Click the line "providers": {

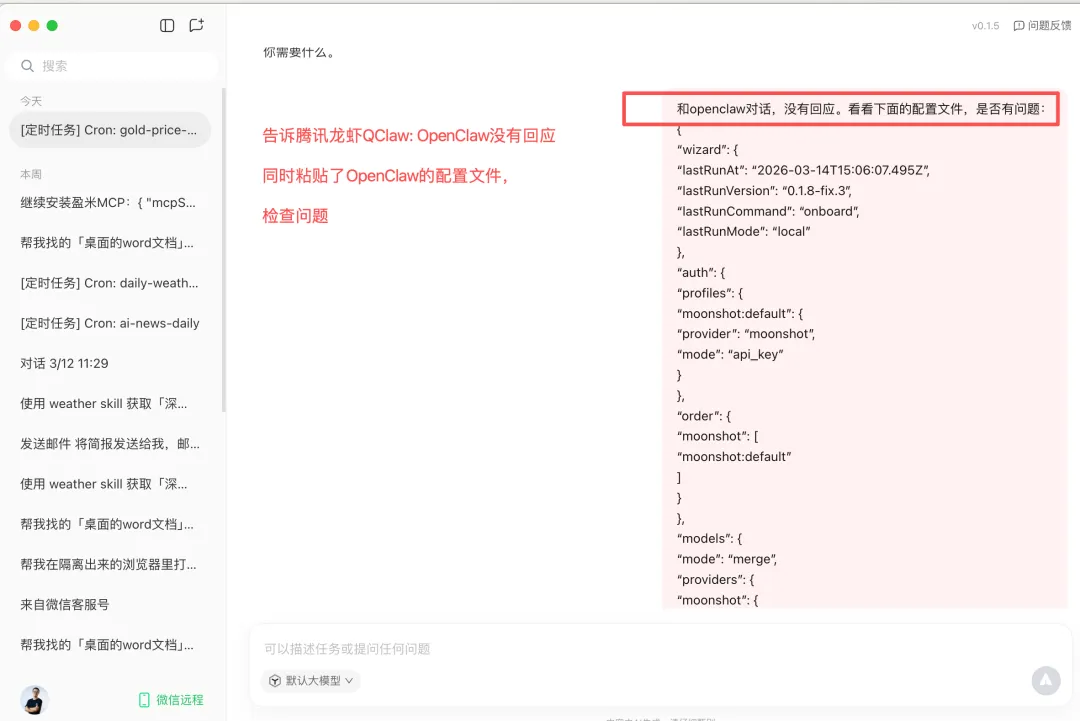(716, 580)
